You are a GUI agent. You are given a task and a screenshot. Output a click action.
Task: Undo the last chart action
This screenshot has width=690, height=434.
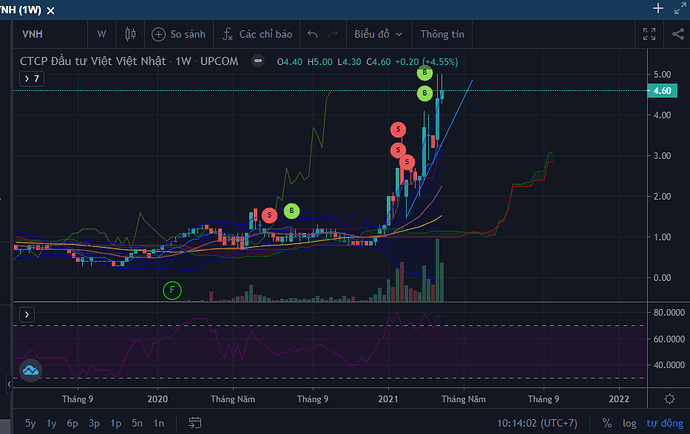pyautogui.click(x=312, y=34)
